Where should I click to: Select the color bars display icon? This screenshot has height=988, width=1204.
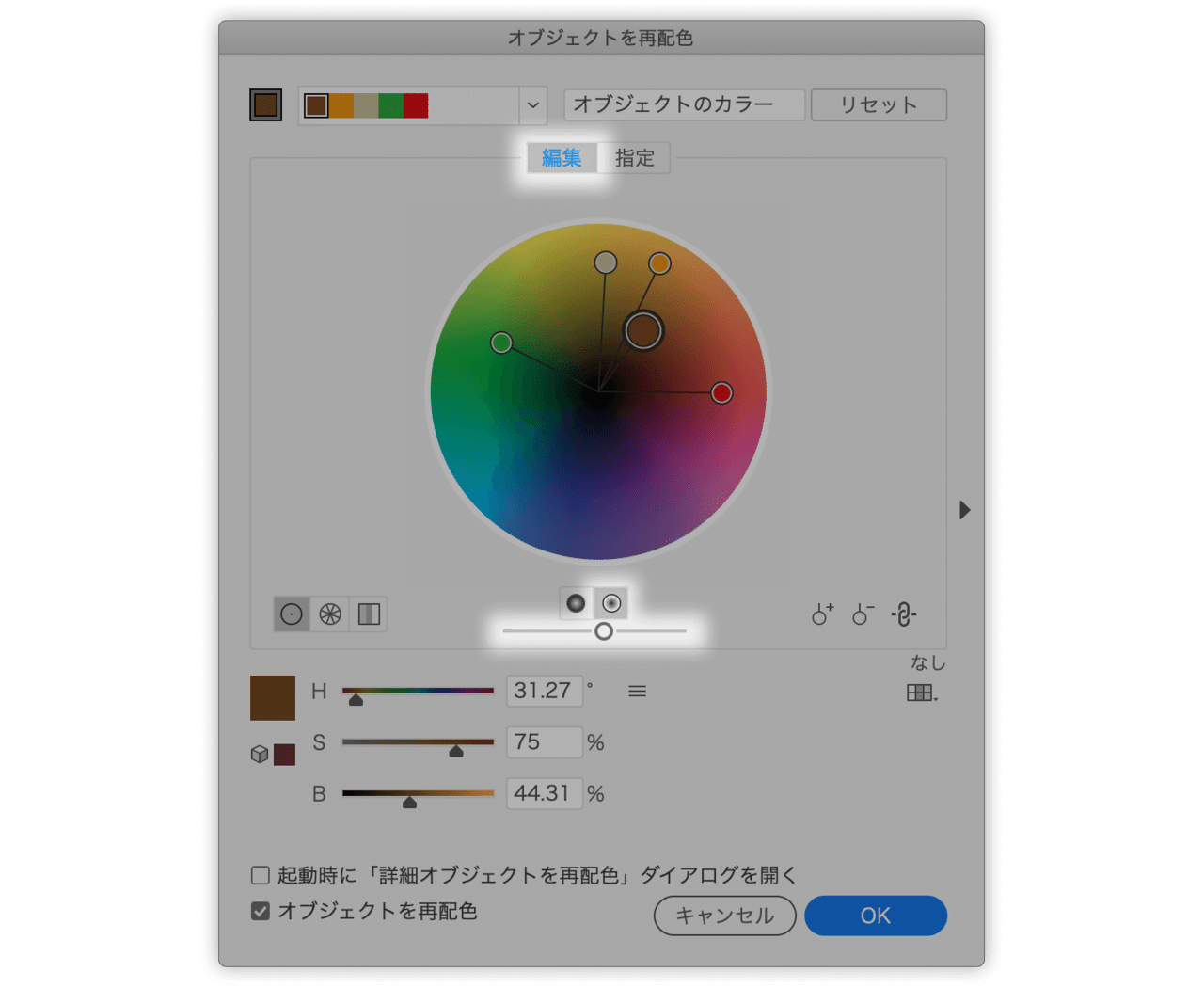[369, 614]
